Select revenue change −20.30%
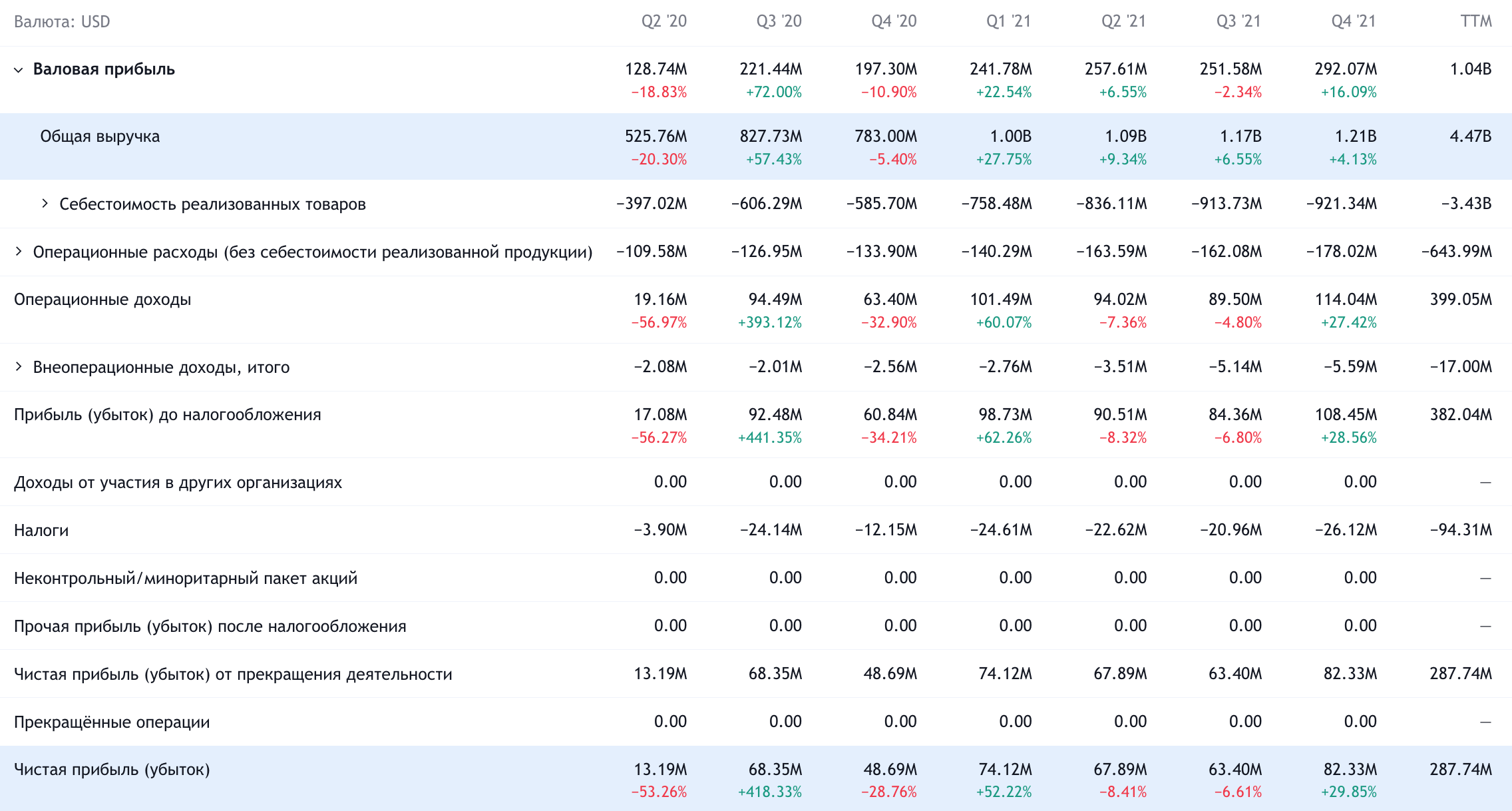This screenshot has width=1512, height=811. 659,160
